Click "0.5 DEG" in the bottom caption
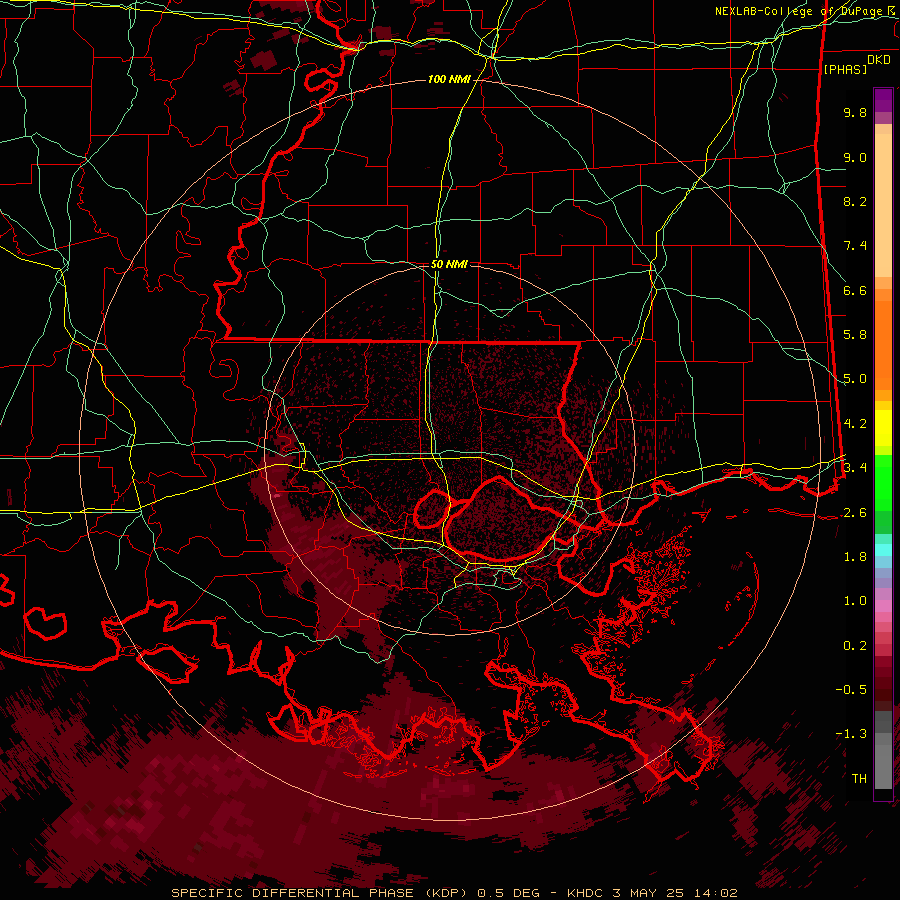This screenshot has width=900, height=900. [x=509, y=893]
